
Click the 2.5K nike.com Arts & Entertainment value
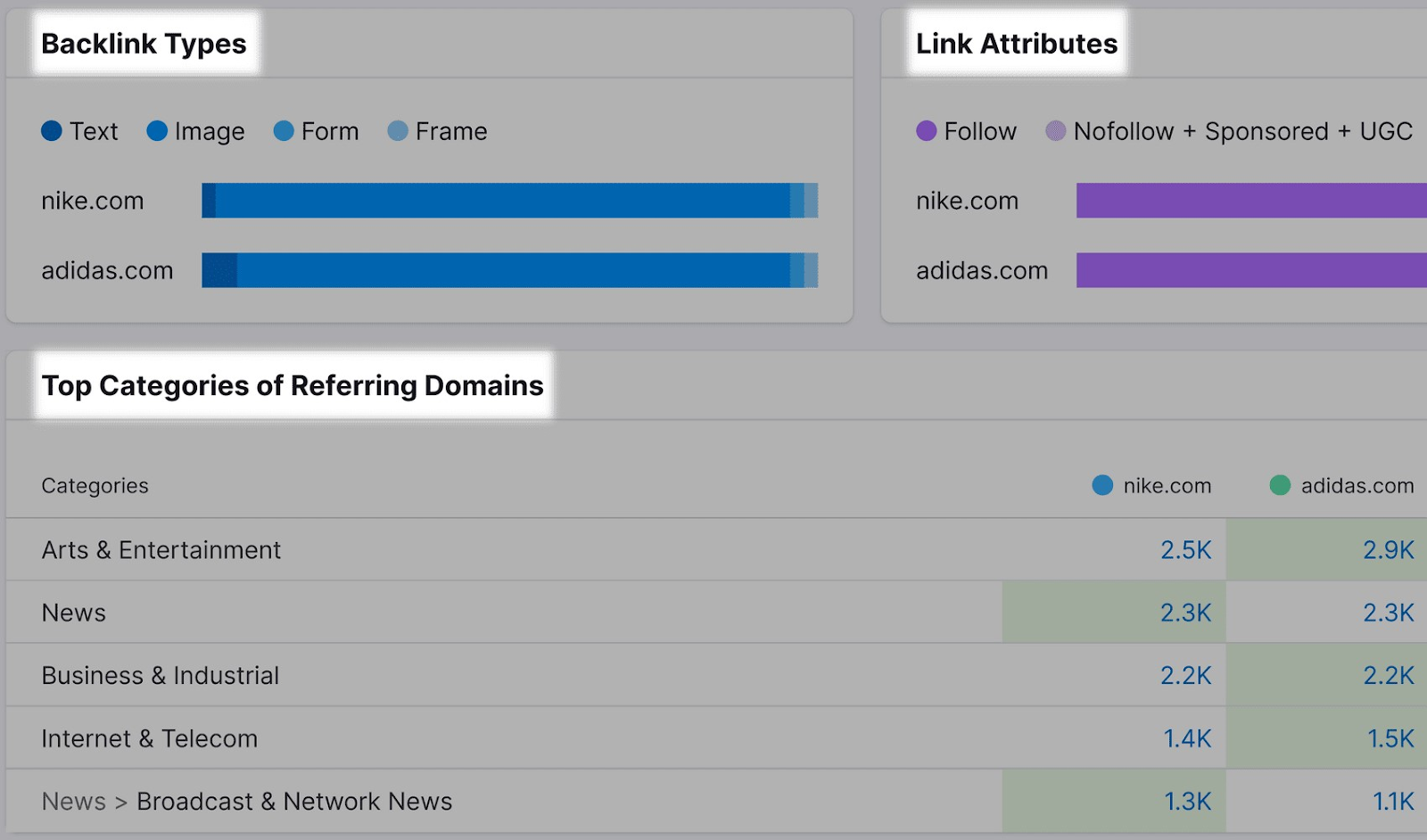coord(1184,550)
